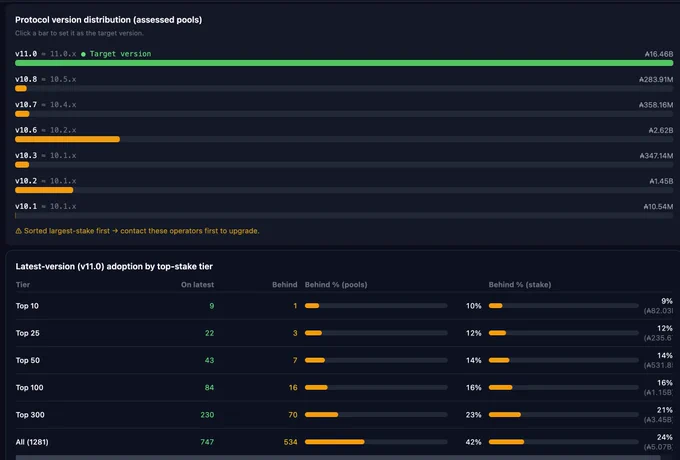Click the ₳16.46B stake value
680x460 pixels.
click(659, 54)
